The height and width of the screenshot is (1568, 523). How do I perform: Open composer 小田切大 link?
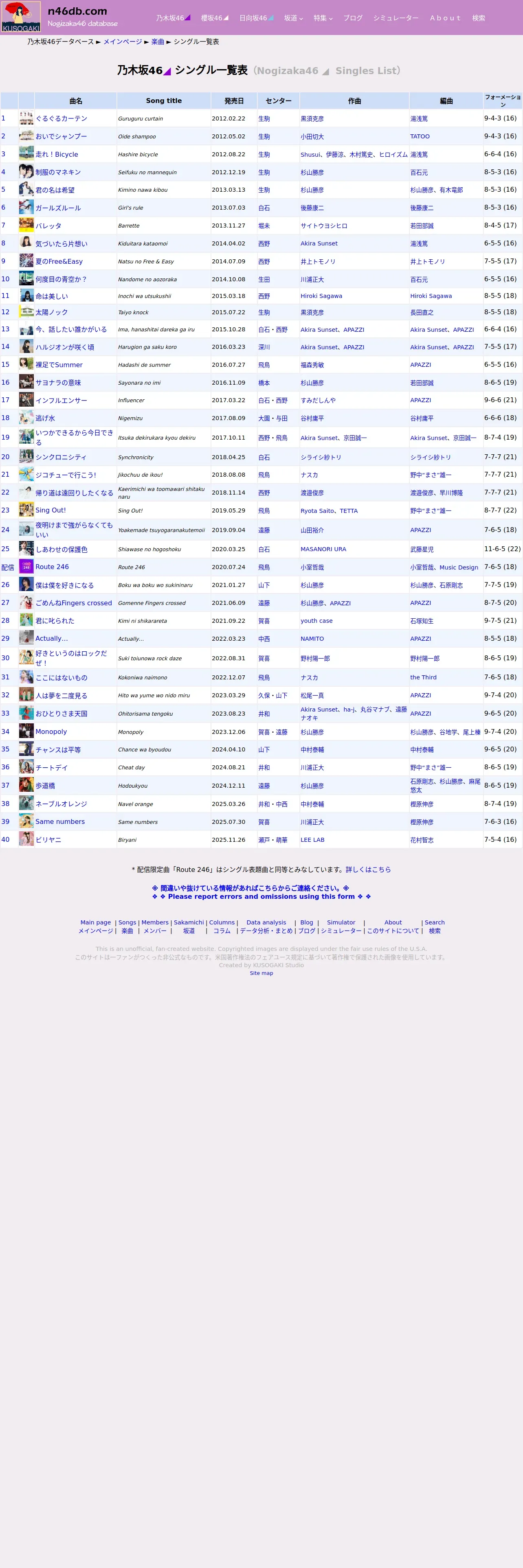click(x=312, y=136)
